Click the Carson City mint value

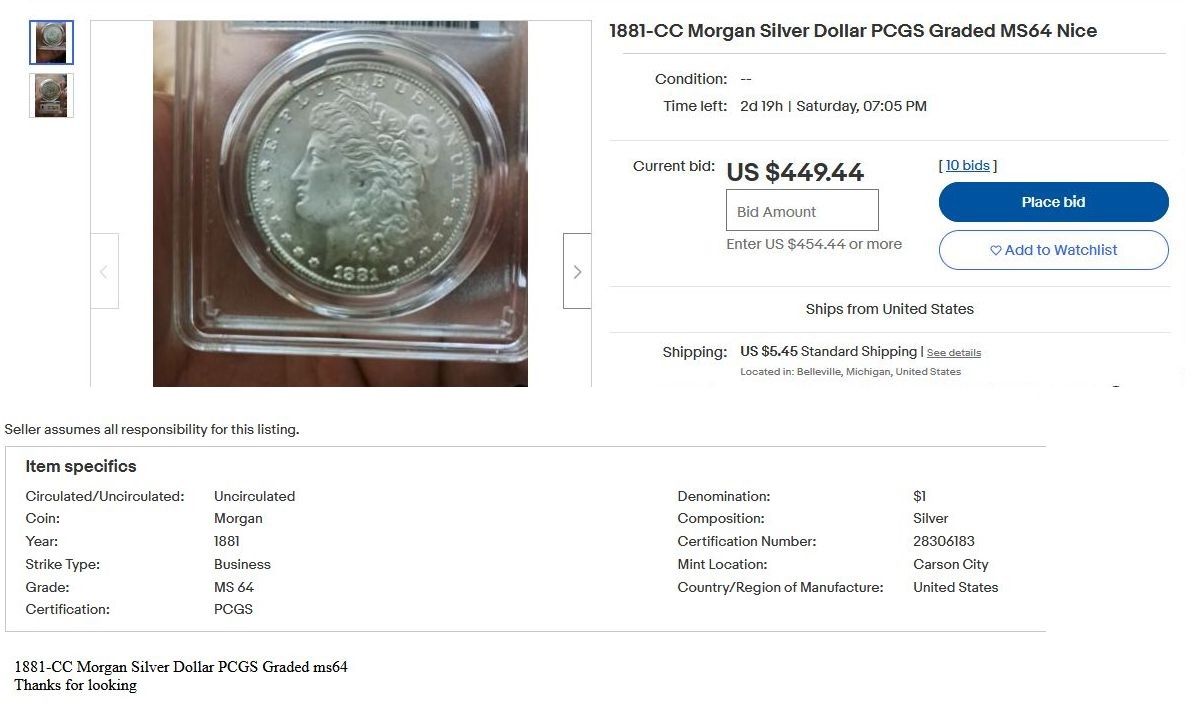click(x=951, y=565)
